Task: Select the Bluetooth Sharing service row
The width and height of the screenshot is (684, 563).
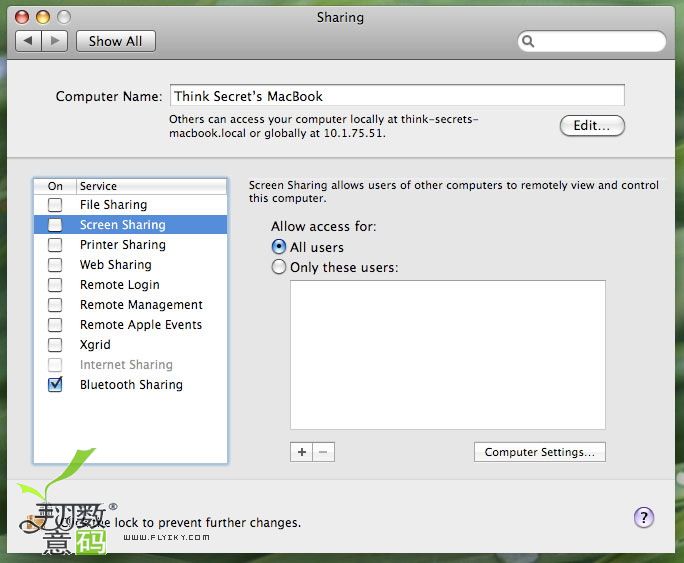Action: pyautogui.click(x=130, y=385)
